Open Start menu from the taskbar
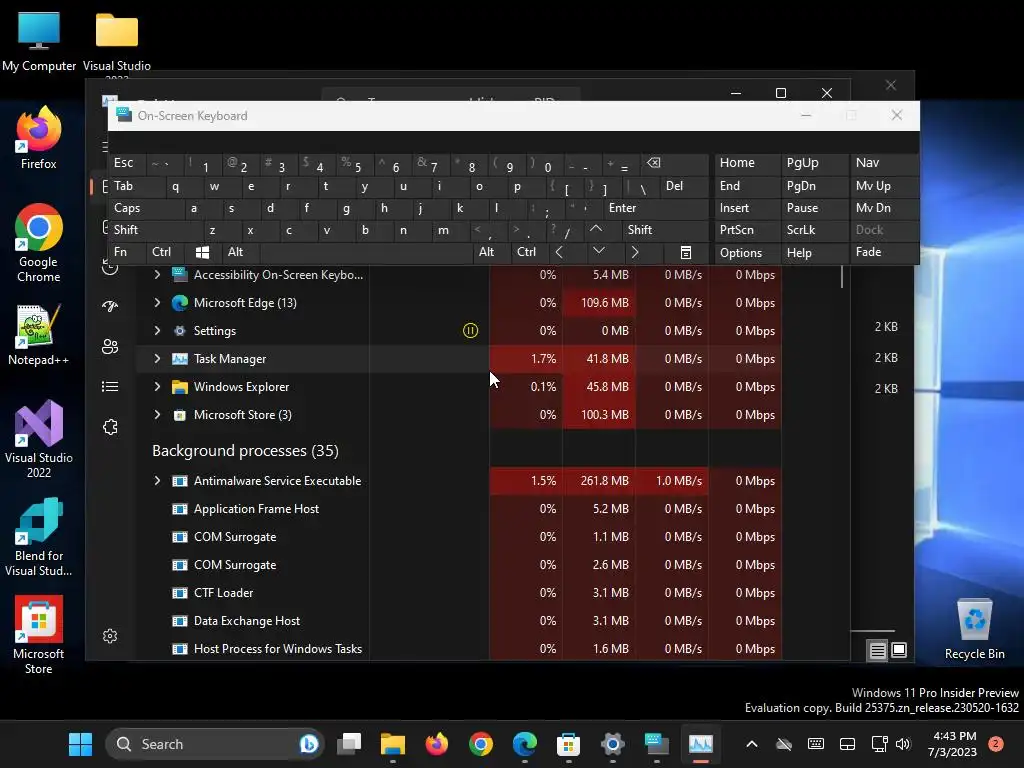This screenshot has height=768, width=1024. coord(80,744)
